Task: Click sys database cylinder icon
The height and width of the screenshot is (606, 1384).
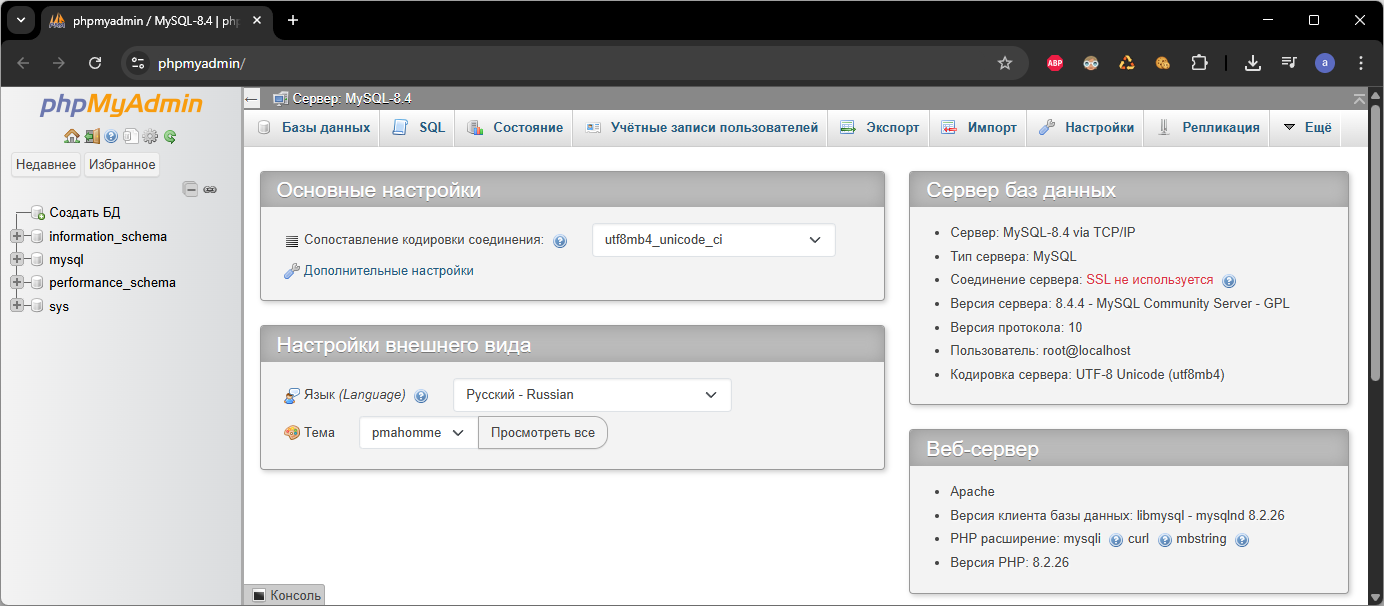Action: tap(38, 306)
